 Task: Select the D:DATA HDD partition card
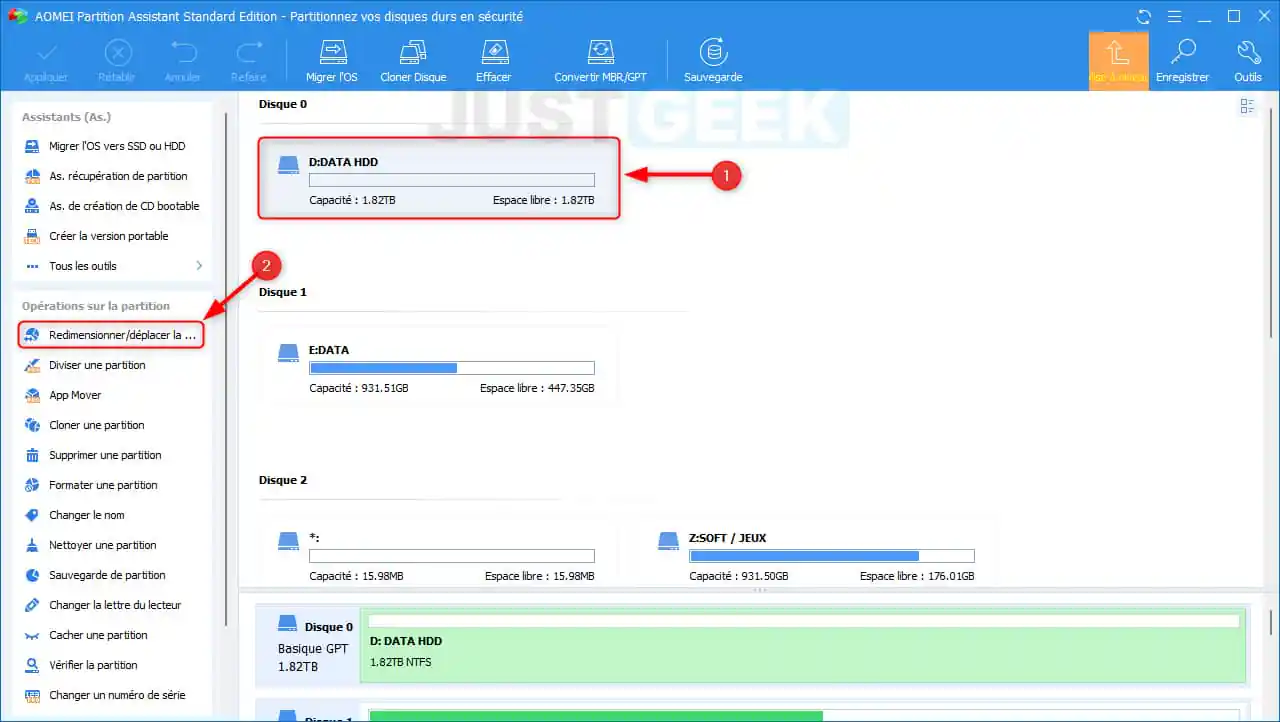(x=439, y=178)
